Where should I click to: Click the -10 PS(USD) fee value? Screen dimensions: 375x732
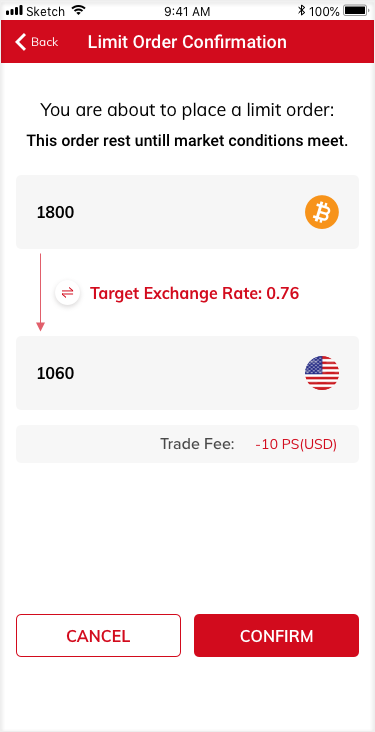click(296, 444)
